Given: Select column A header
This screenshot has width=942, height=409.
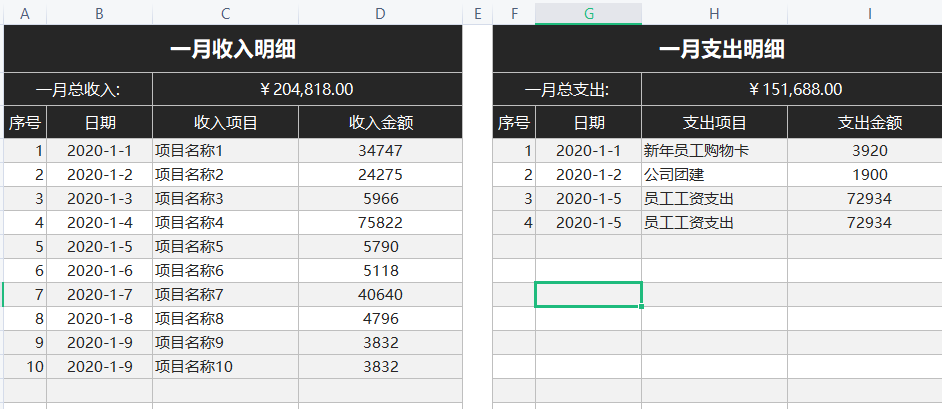Looking at the screenshot, I should [24, 13].
